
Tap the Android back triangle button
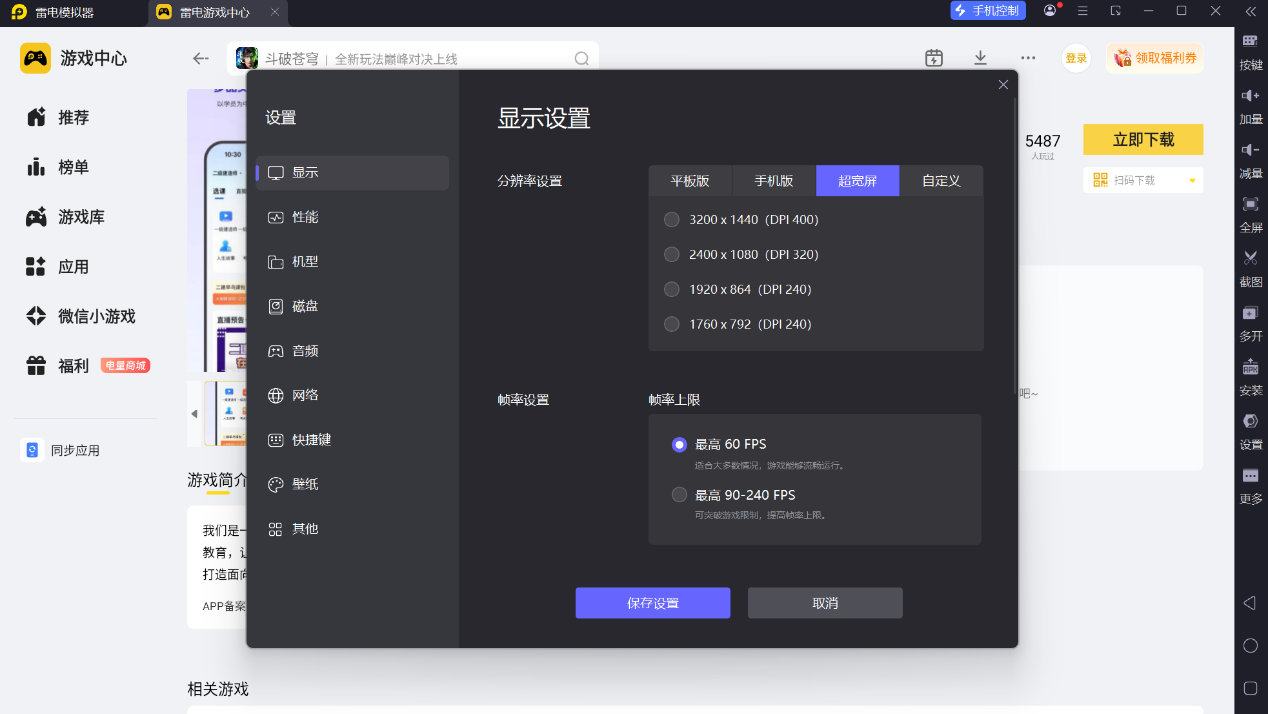1249,603
